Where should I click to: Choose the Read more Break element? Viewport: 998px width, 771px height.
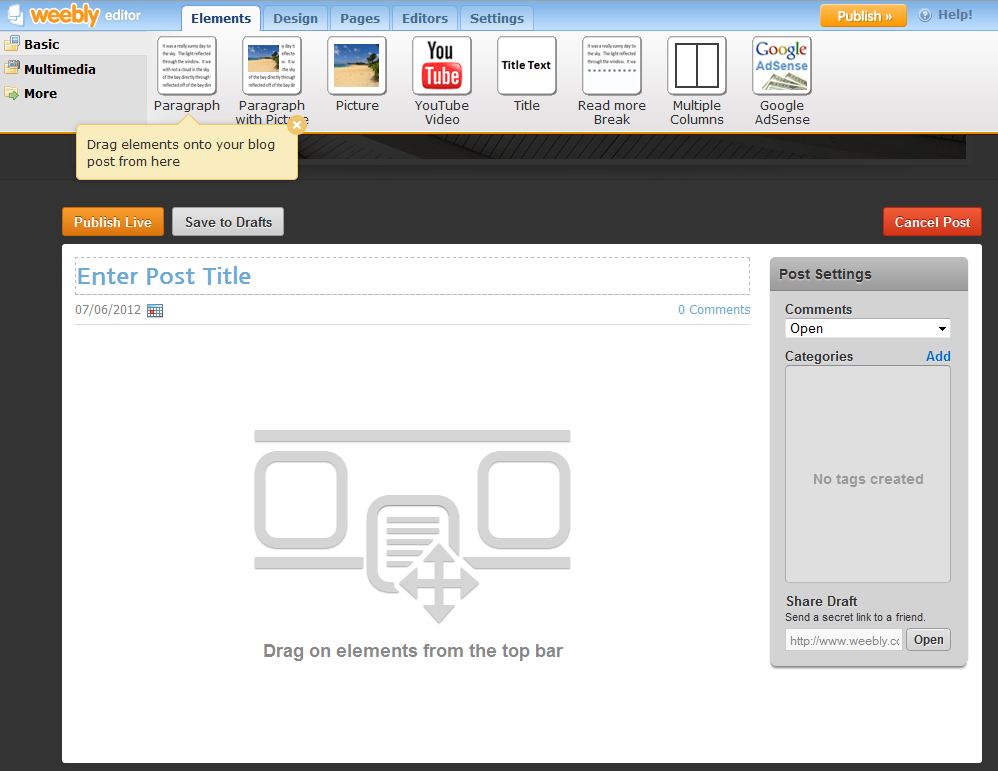tap(611, 66)
